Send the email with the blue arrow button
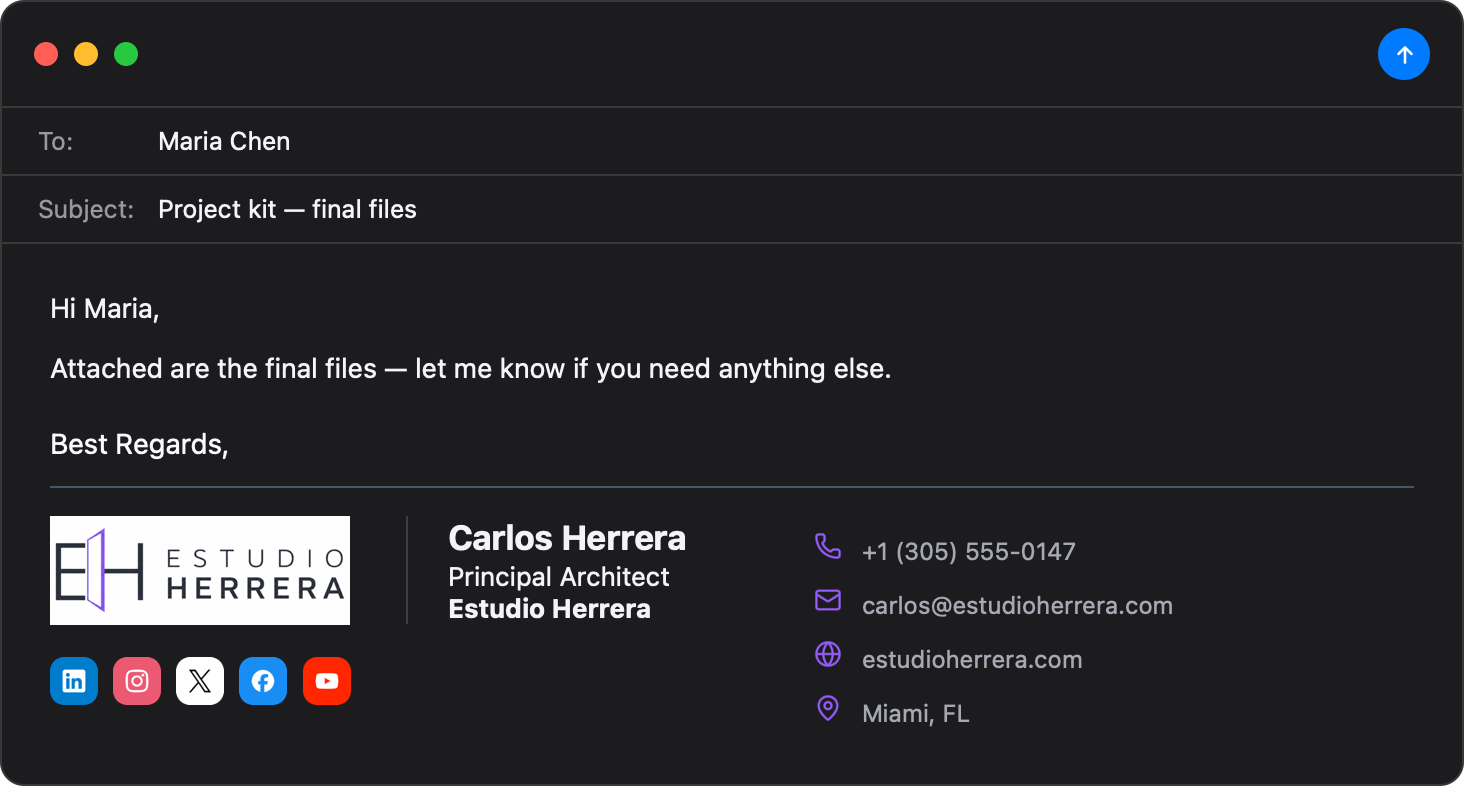The width and height of the screenshot is (1464, 786). pyautogui.click(x=1404, y=54)
